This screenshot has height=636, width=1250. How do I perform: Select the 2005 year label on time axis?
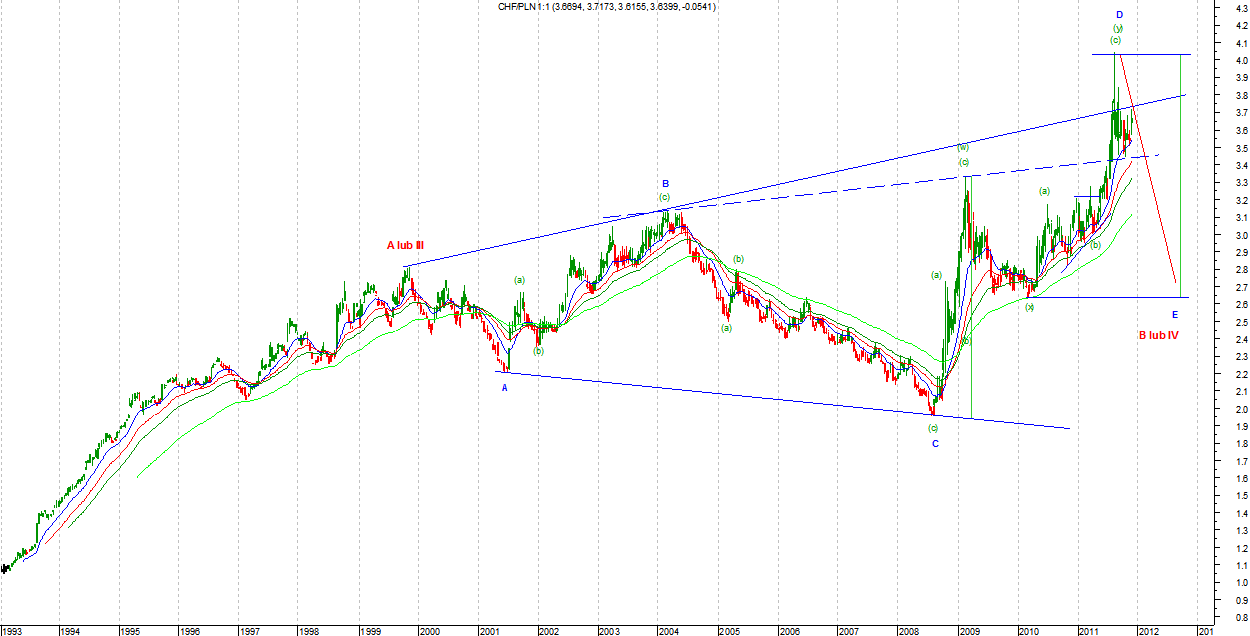coord(729,630)
